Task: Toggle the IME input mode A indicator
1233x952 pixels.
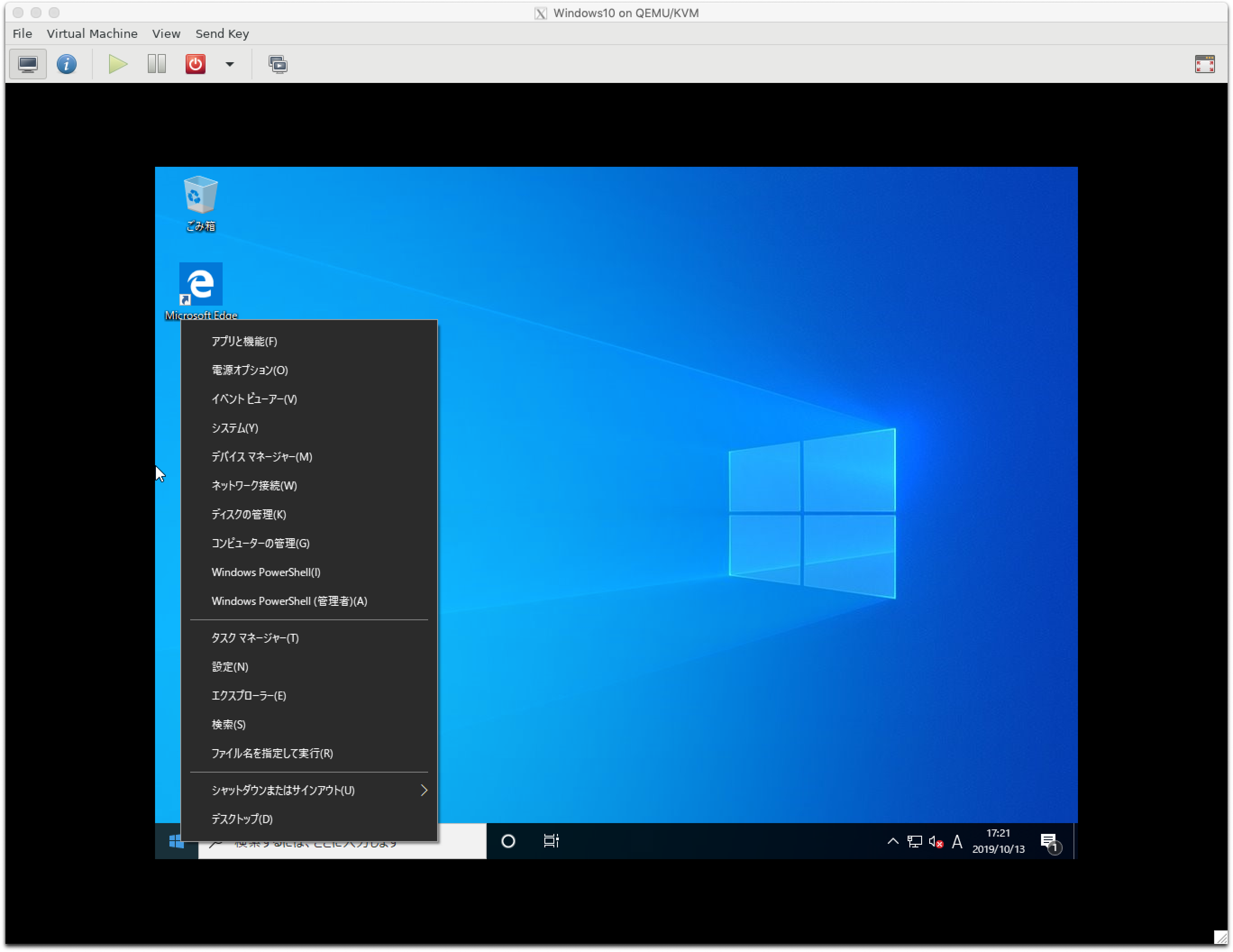Action: [957, 842]
